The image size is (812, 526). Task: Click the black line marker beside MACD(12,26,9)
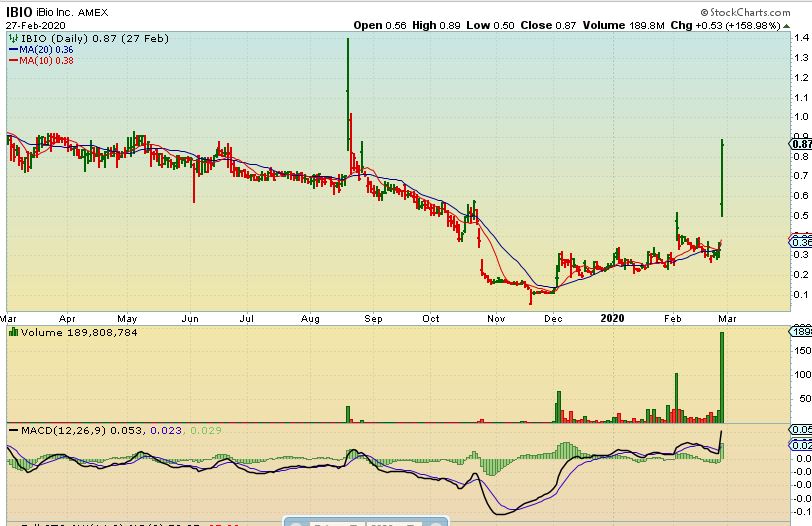pos(13,430)
